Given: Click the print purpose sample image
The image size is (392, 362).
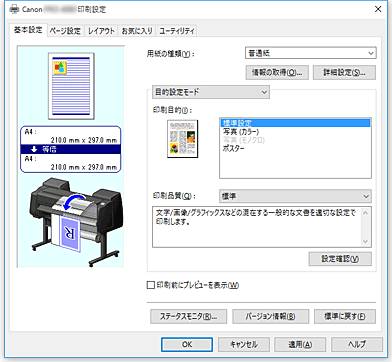Looking at the screenshot, I should (182, 139).
